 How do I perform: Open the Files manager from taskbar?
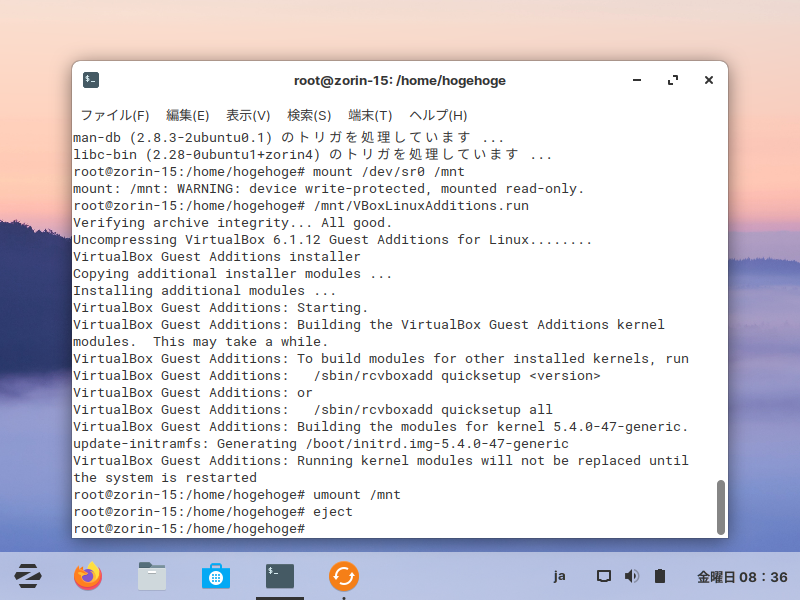pyautogui.click(x=152, y=576)
